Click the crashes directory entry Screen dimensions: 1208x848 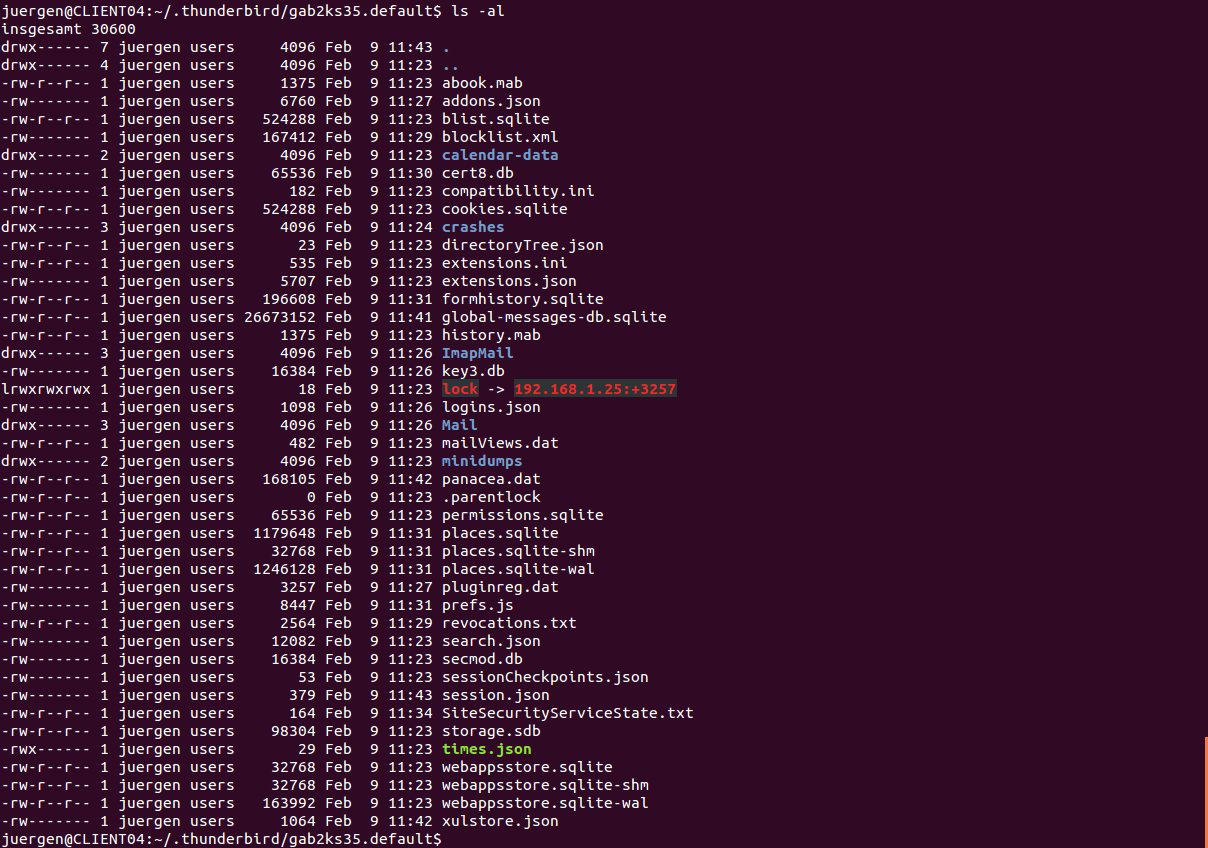[473, 227]
